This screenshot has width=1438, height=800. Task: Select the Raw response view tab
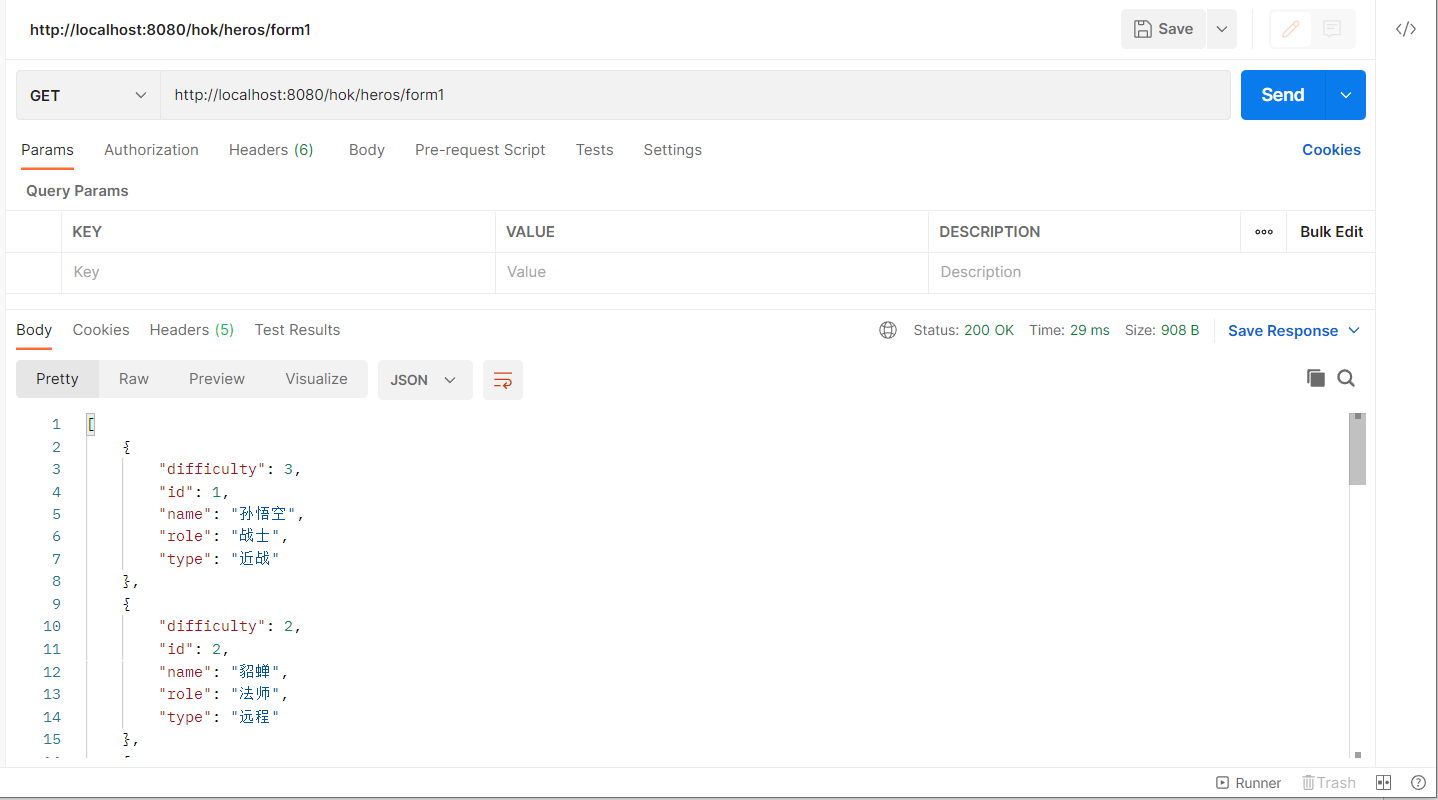coord(134,379)
